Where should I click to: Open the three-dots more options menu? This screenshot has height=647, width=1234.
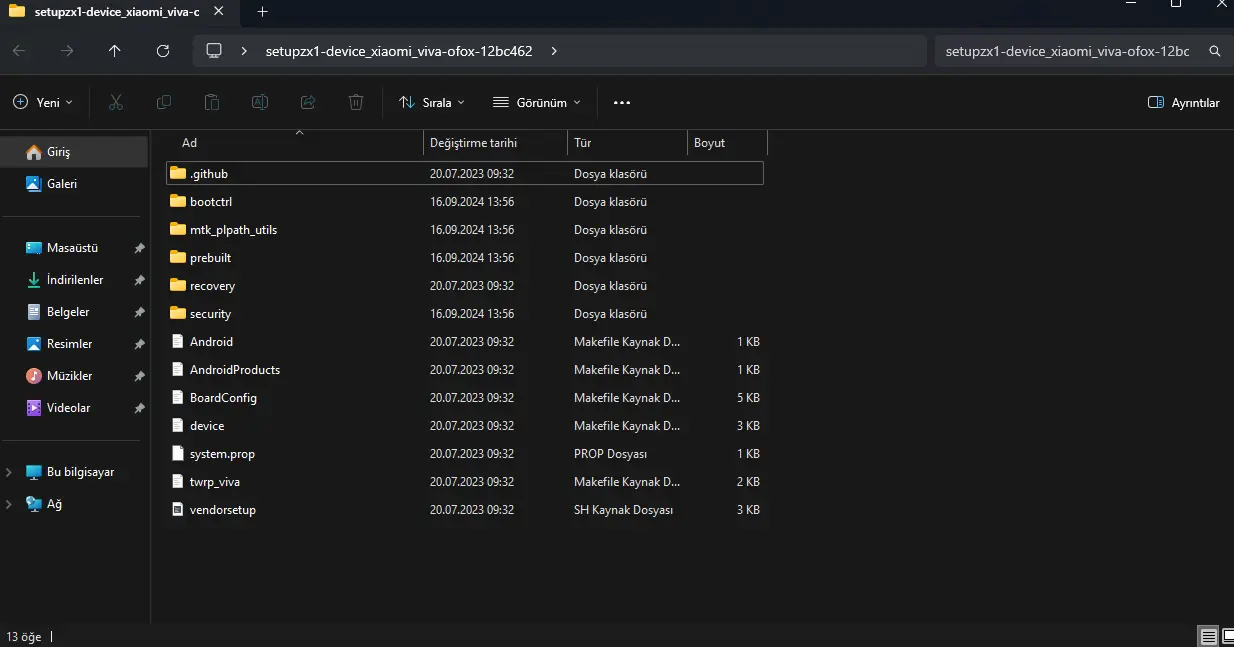tap(622, 102)
